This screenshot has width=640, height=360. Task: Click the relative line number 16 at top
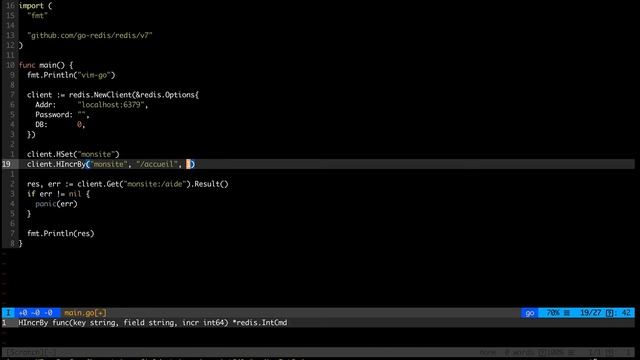tap(10, 6)
